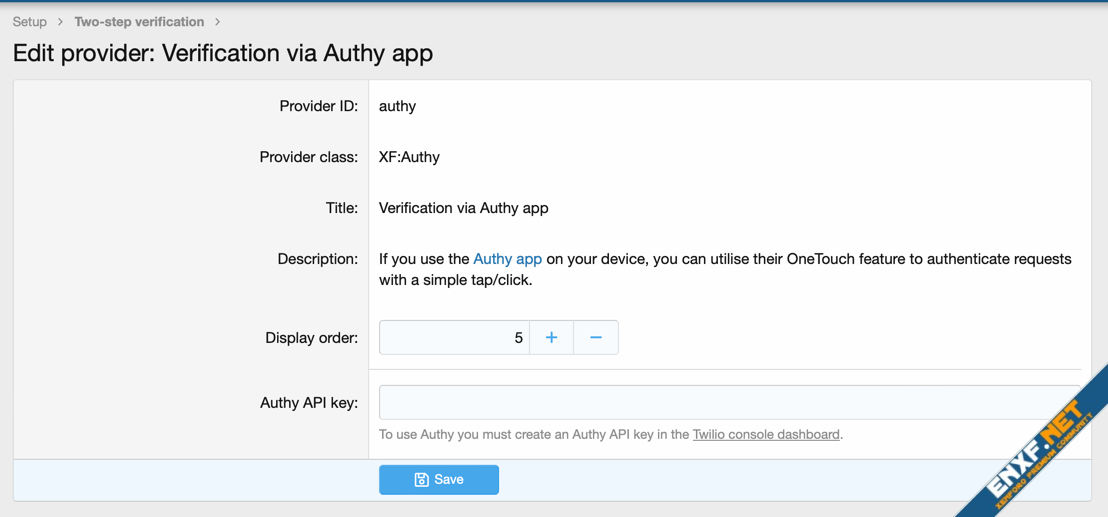
Task: Go to Two-step verification breadcrumb
Action: [139, 22]
